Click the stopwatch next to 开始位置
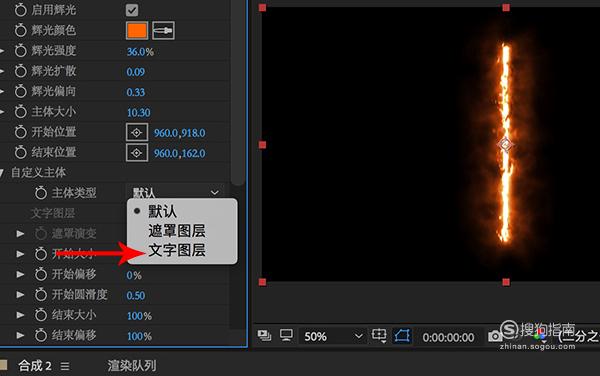 pos(21,132)
